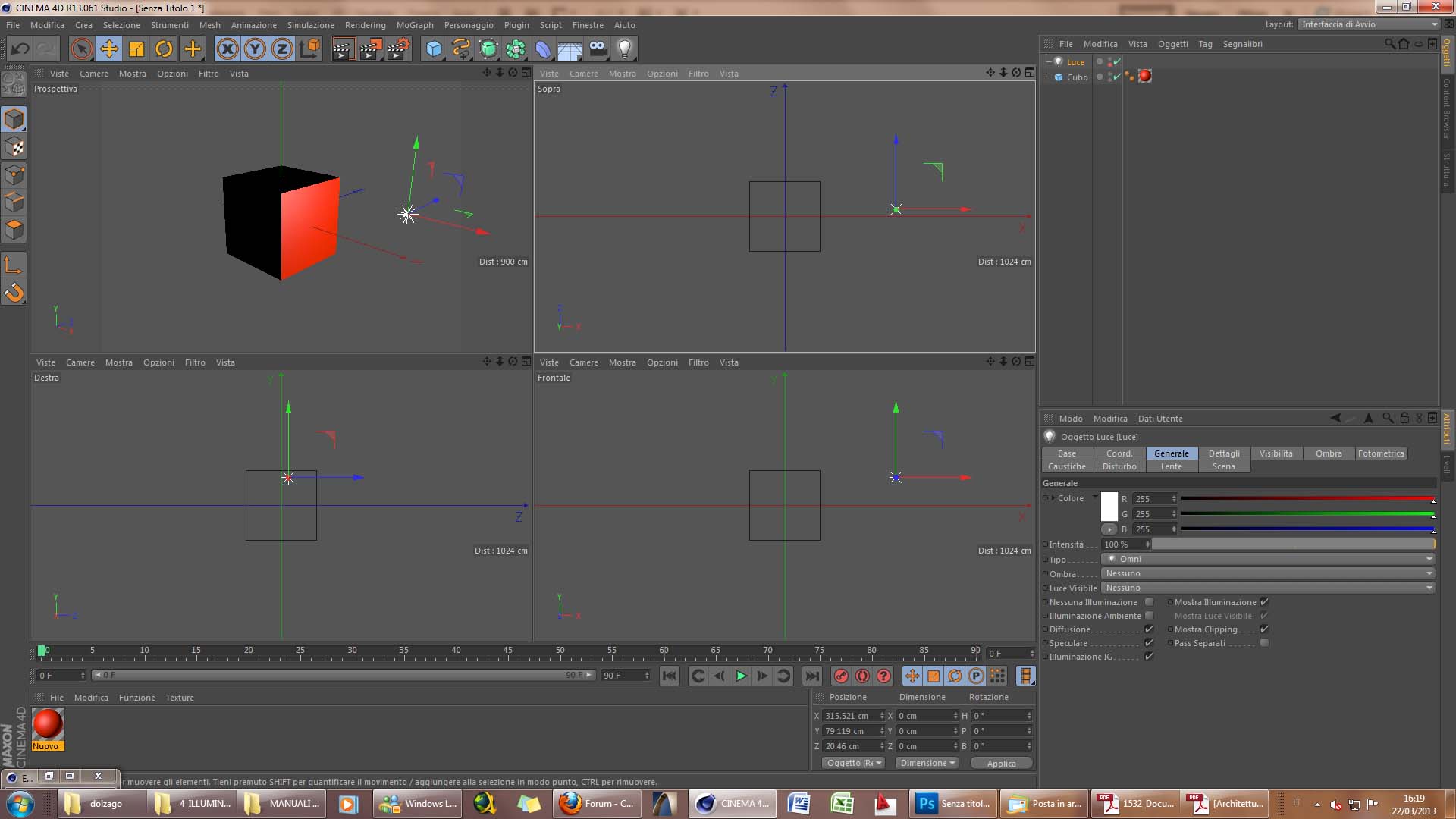The image size is (1456, 819).
Task: Open the render settings clapperboard with gear
Action: tap(397, 49)
